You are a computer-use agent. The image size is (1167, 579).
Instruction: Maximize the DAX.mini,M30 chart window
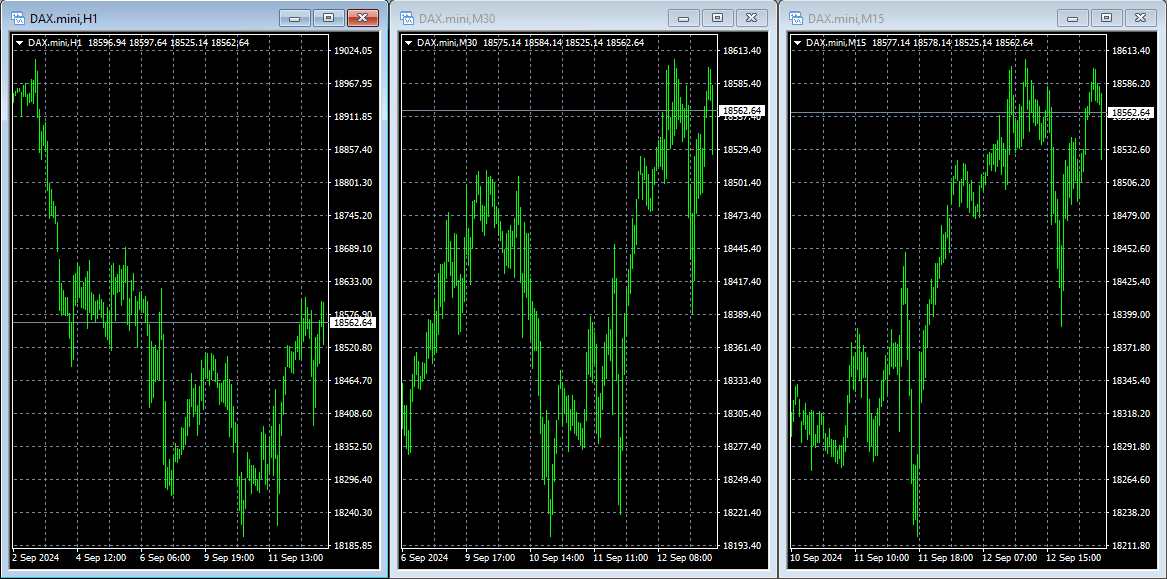717,18
